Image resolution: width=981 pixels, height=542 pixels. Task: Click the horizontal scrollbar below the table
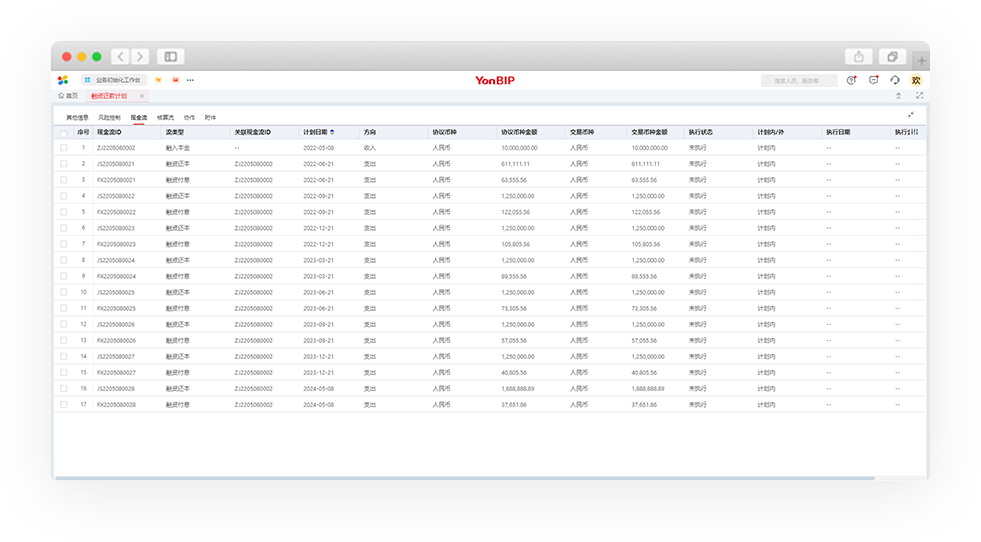pyautogui.click(x=465, y=478)
